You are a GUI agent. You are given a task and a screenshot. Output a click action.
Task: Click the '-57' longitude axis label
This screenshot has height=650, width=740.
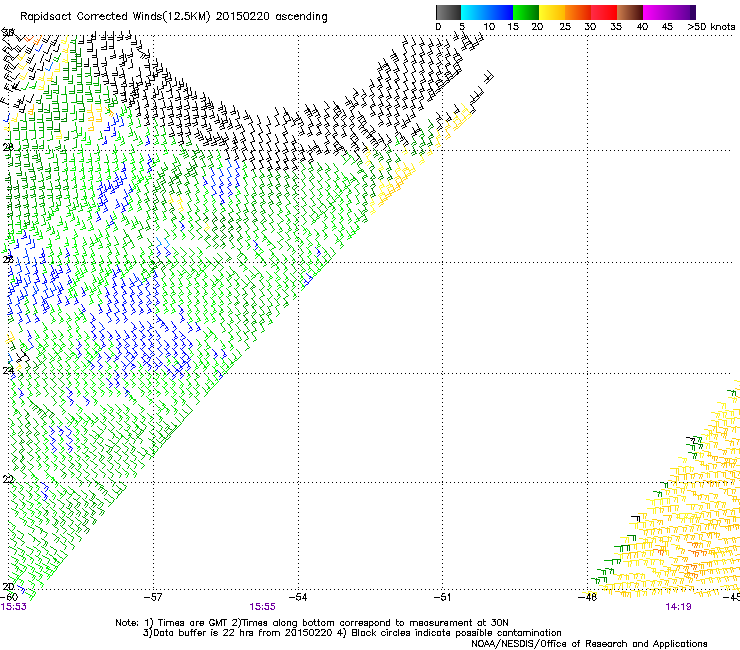pos(153,597)
